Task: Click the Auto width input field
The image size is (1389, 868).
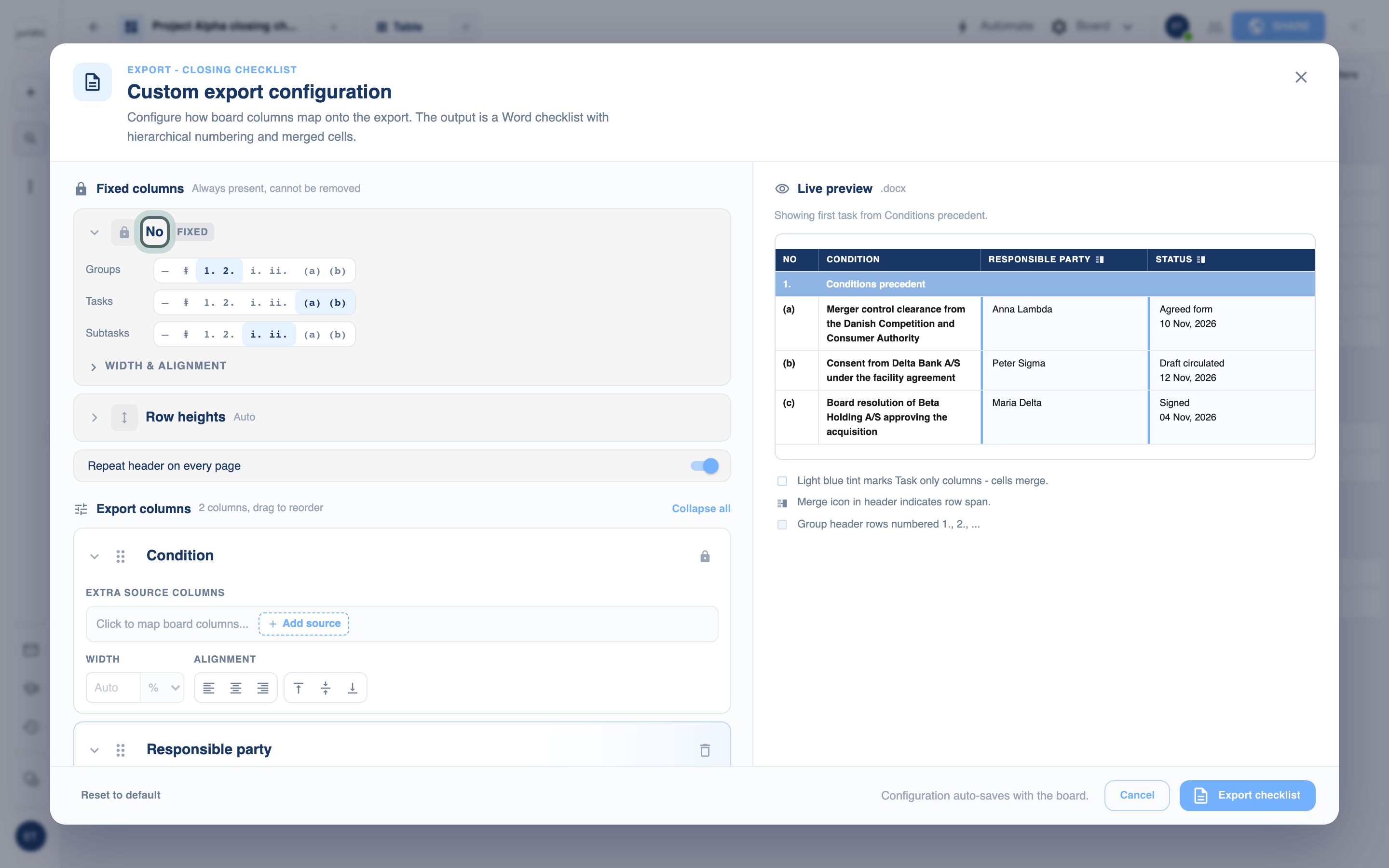Action: tap(114, 688)
